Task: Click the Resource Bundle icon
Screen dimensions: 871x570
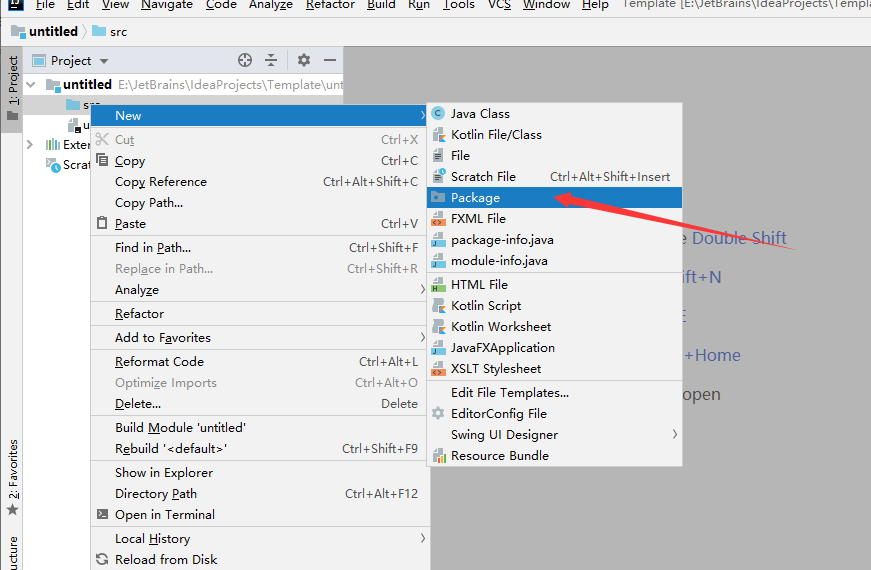Action: [438, 456]
